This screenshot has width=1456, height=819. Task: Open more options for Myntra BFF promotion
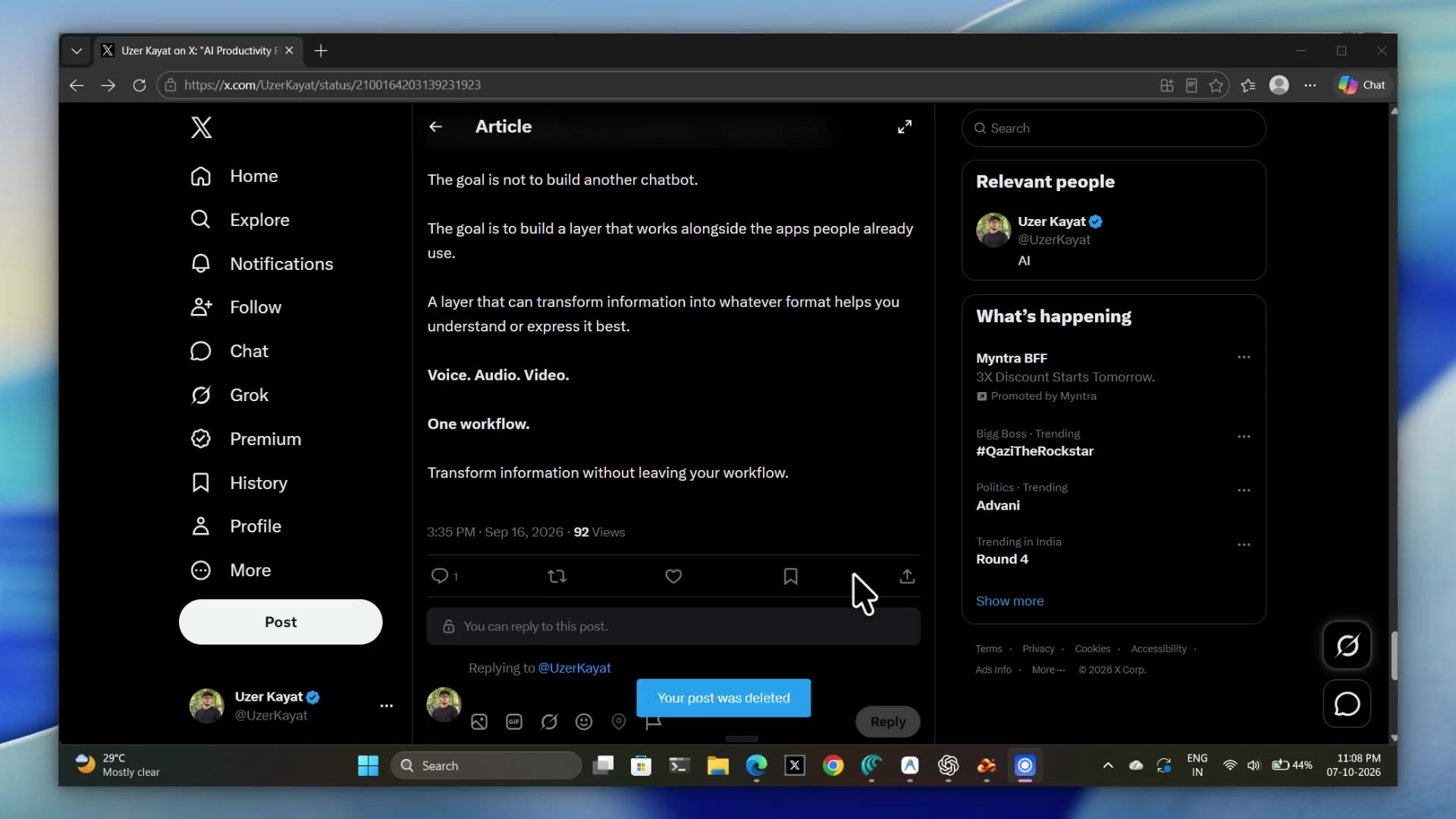pyautogui.click(x=1244, y=357)
